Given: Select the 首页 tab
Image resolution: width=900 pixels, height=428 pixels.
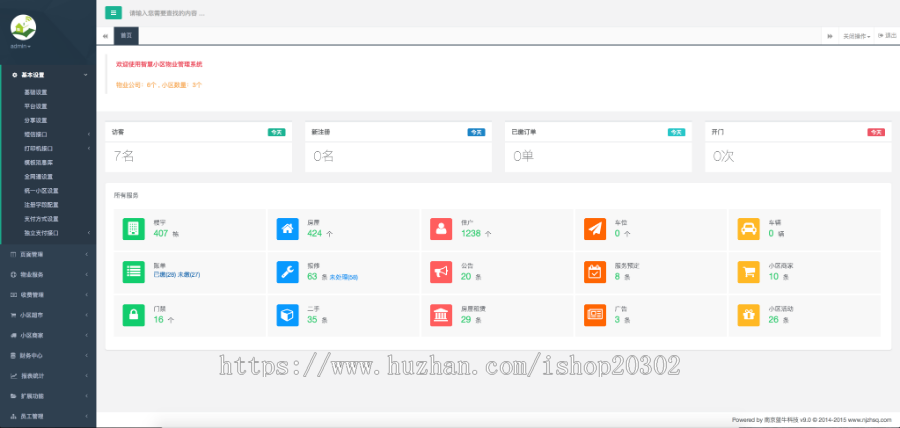Looking at the screenshot, I should [126, 36].
